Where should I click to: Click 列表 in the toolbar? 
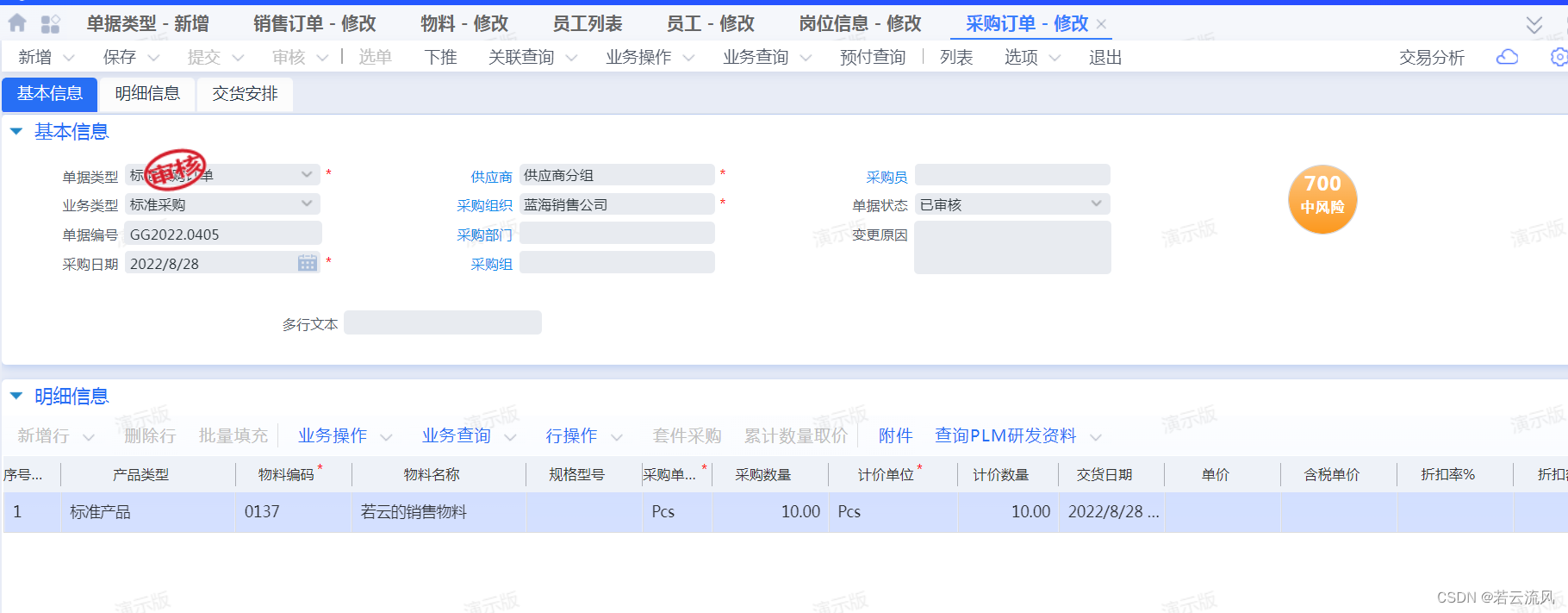[x=956, y=57]
